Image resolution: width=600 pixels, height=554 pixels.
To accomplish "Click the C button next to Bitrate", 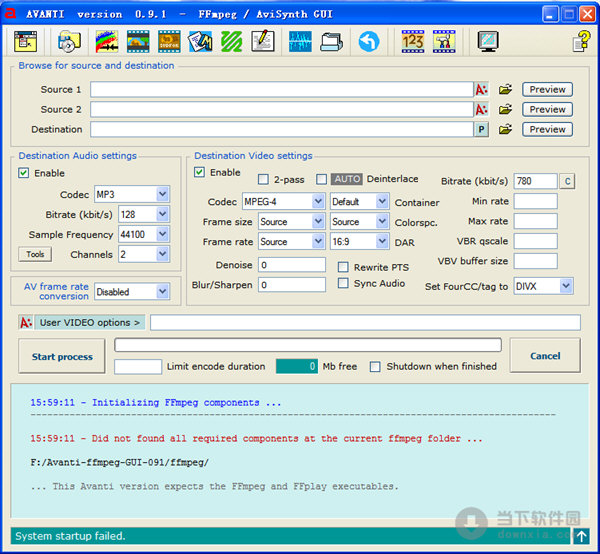I will click(x=567, y=181).
